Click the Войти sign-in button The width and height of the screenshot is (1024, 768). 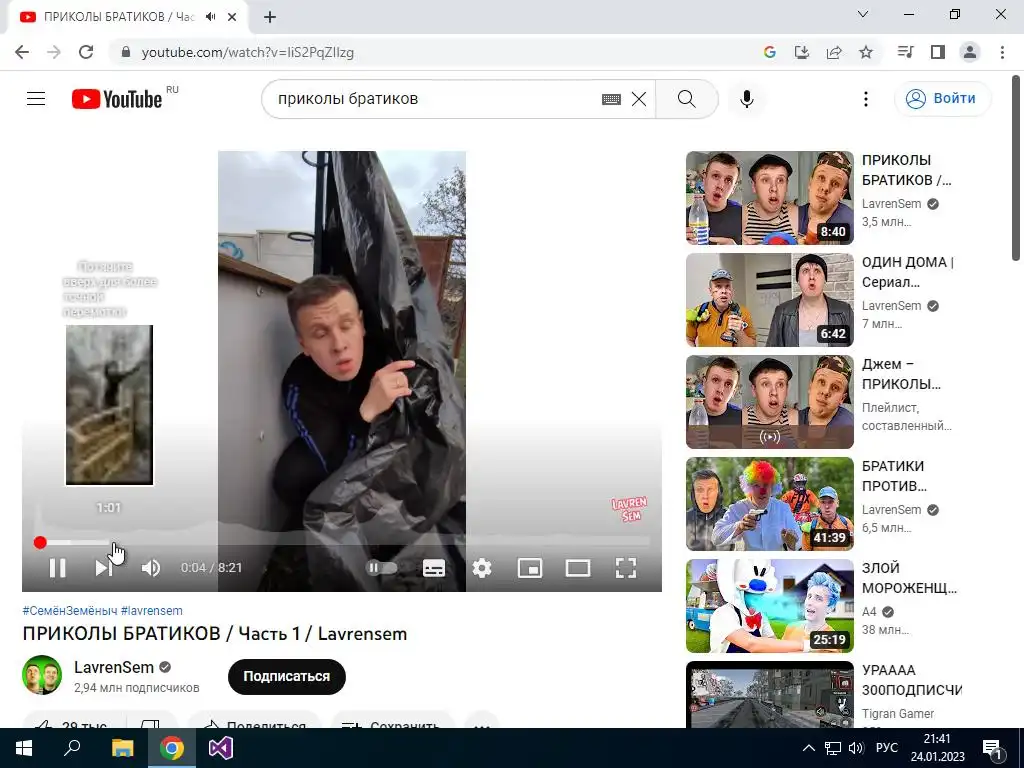point(942,99)
